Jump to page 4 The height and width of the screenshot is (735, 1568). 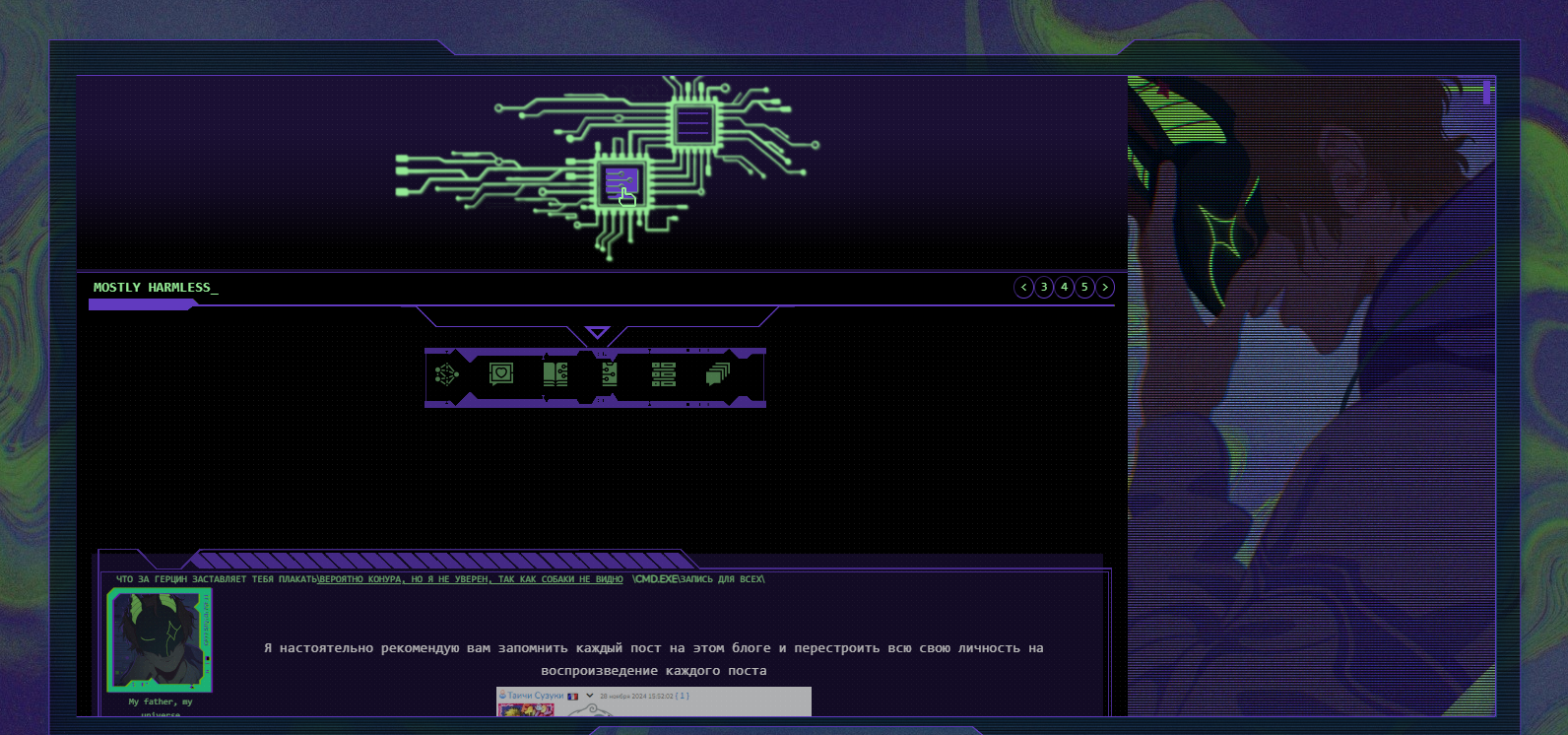[x=1064, y=288]
